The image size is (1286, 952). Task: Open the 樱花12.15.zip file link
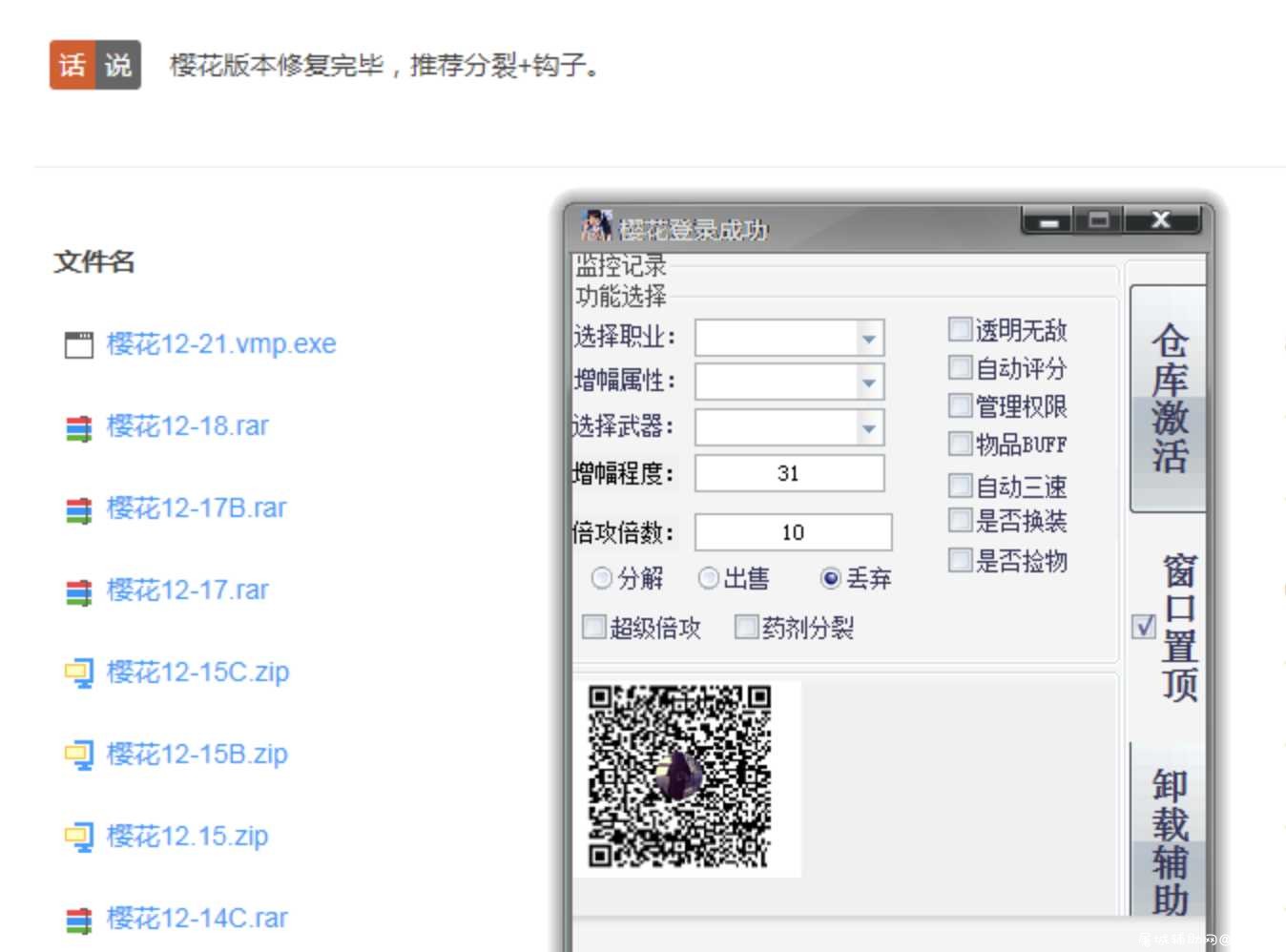click(x=188, y=836)
